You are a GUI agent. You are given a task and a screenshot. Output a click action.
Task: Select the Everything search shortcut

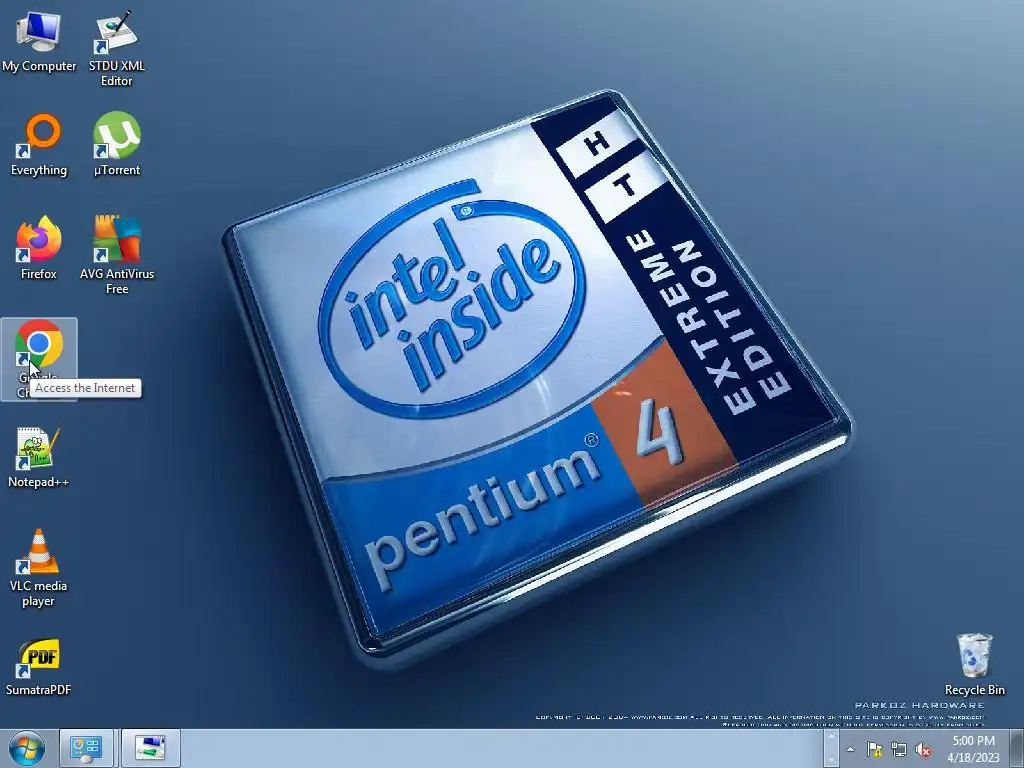pyautogui.click(x=39, y=145)
